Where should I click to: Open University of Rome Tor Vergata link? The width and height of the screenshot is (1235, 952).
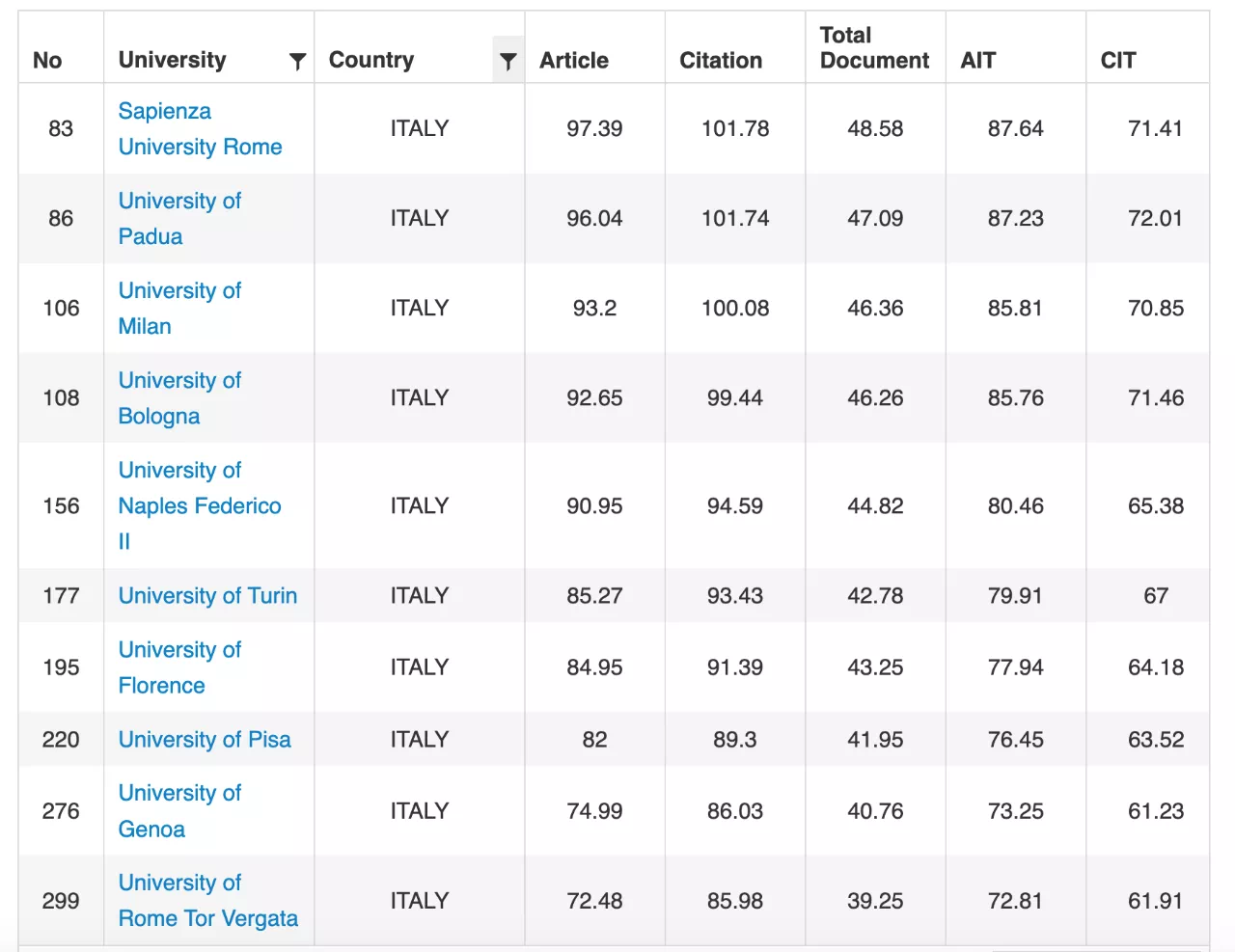tap(208, 900)
